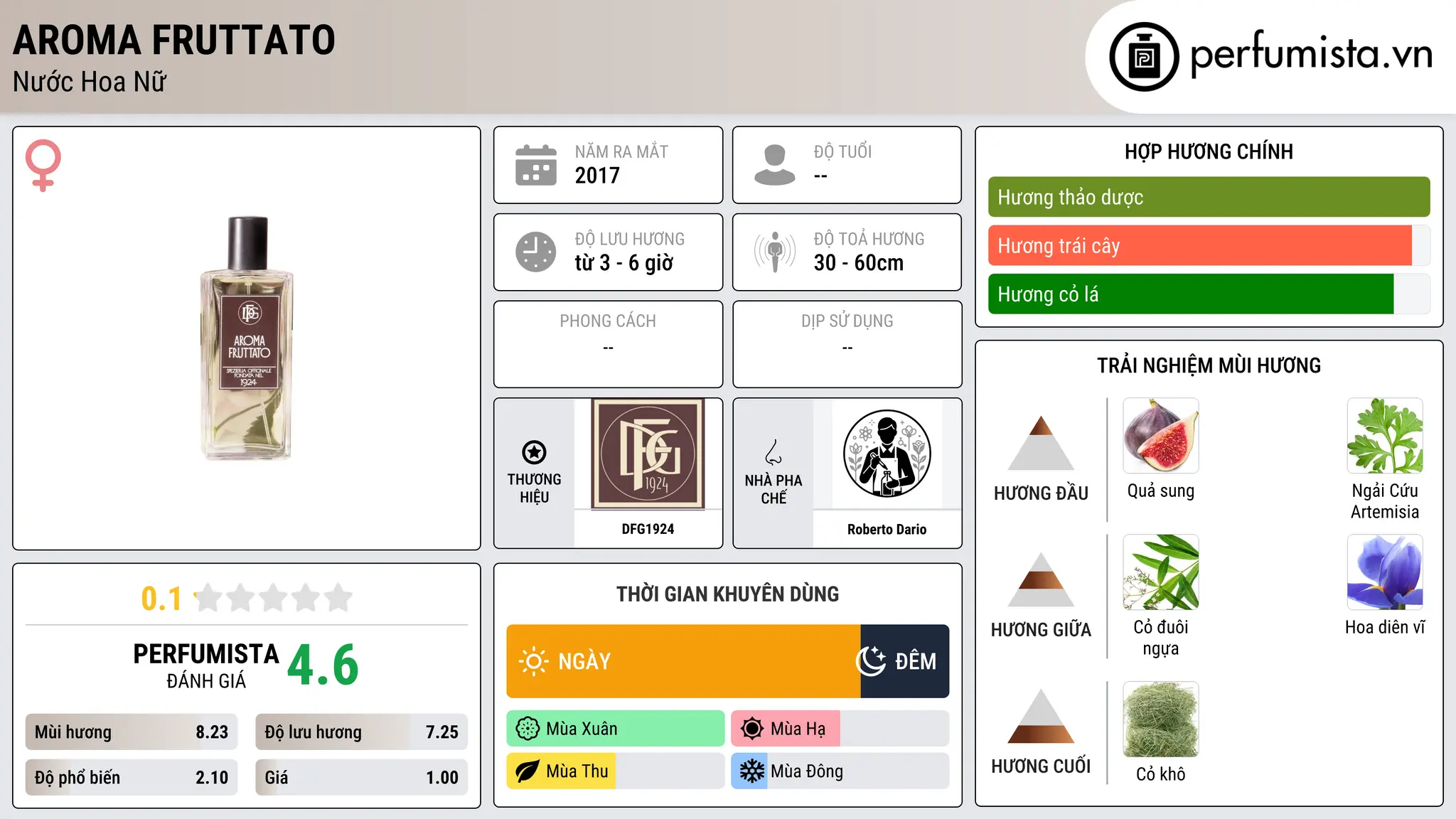Select the Quả sung fig note image
1456x819 pixels.
point(1161,436)
